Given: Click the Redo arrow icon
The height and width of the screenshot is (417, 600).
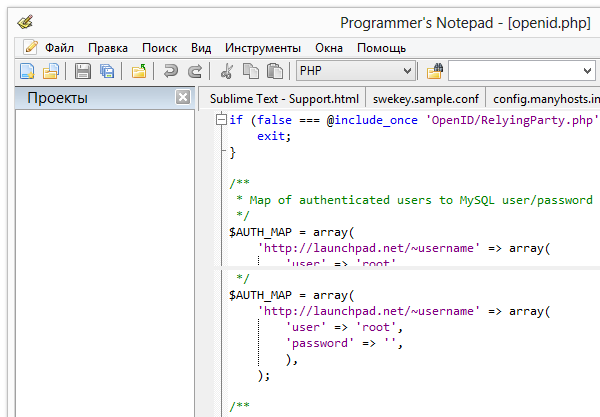Looking at the screenshot, I should (x=195, y=71).
